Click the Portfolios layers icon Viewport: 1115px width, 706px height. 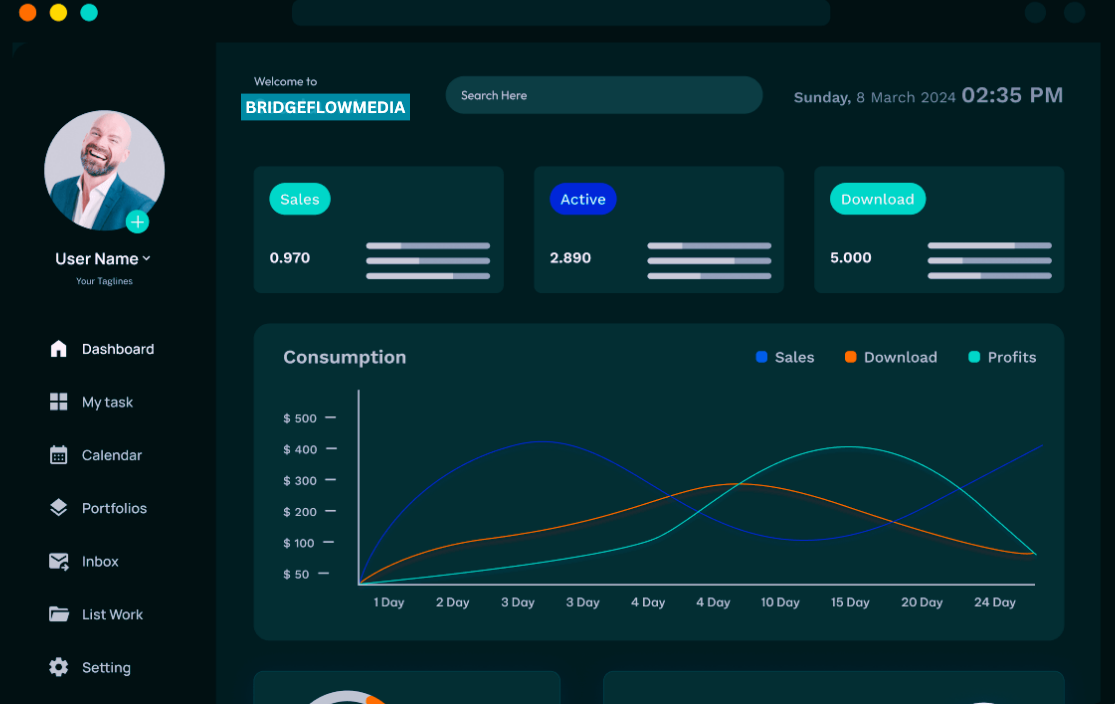59,508
